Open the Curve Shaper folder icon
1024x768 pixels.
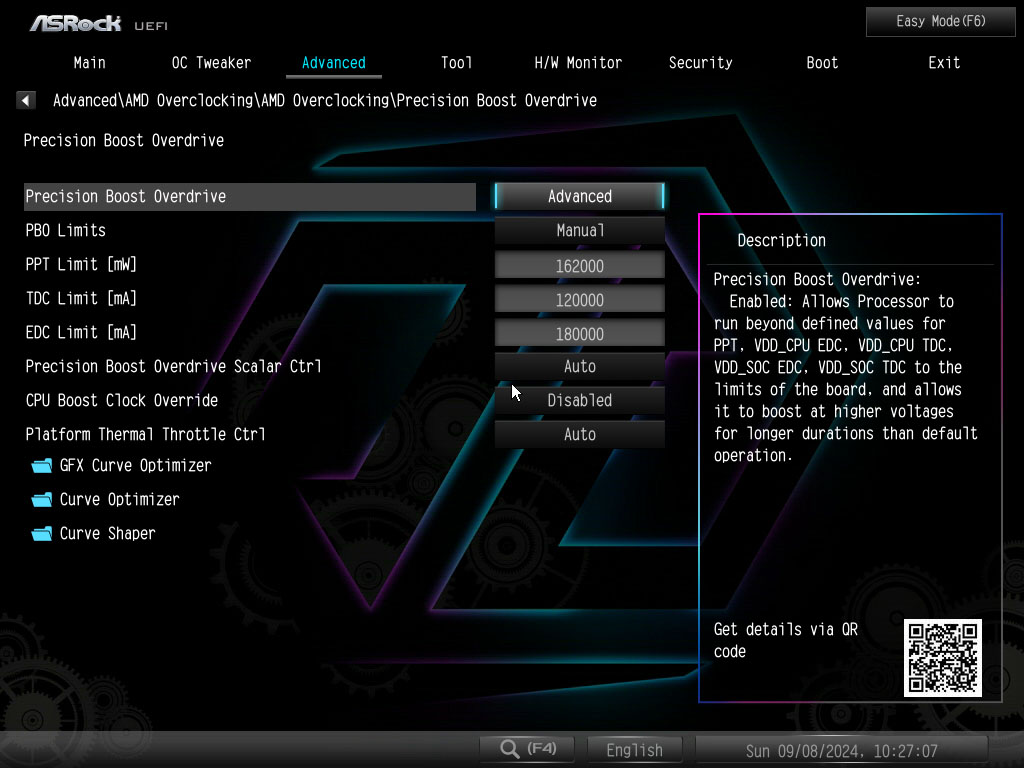(x=42, y=534)
